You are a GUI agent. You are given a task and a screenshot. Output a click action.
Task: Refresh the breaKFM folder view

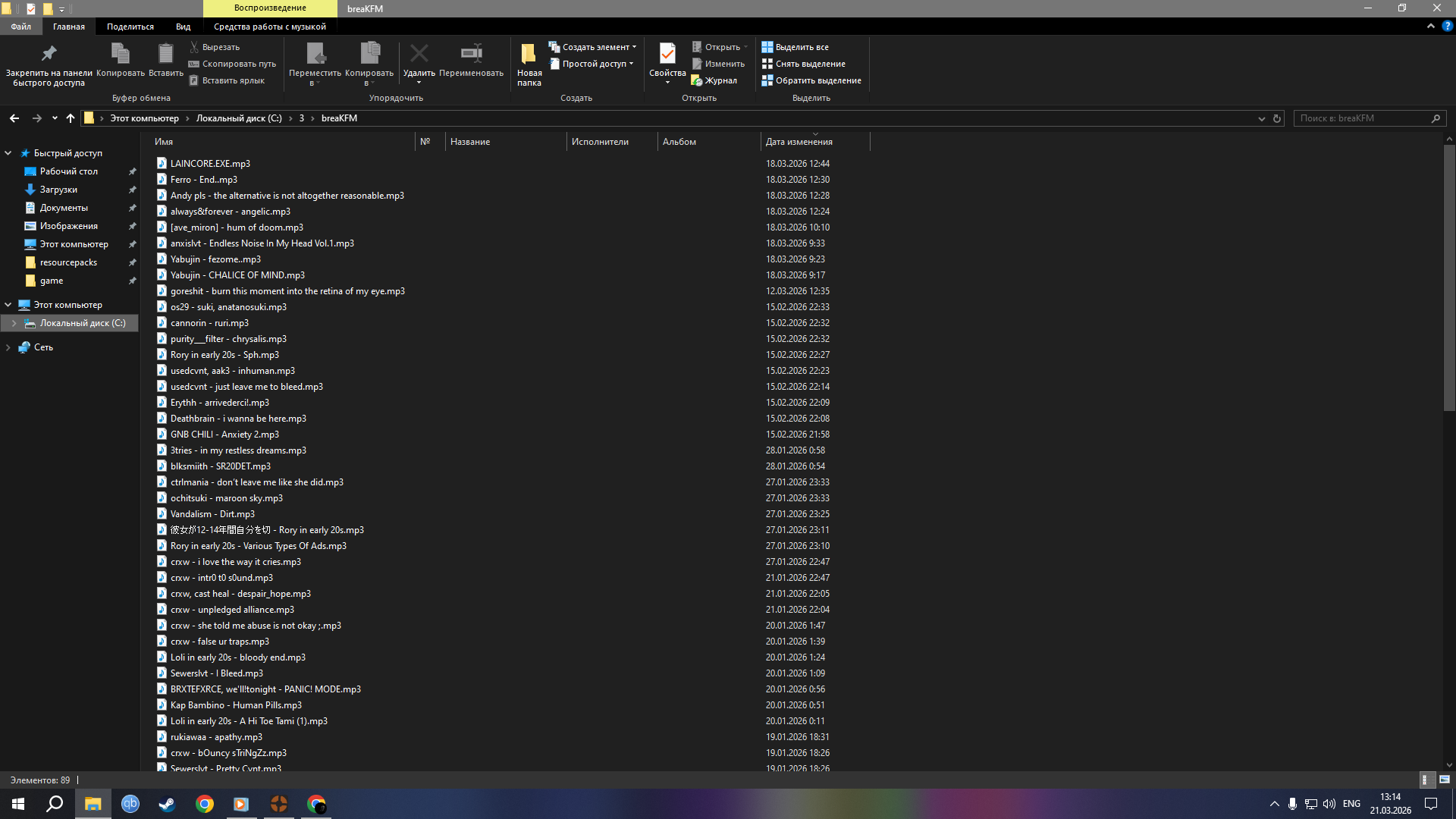1277,118
